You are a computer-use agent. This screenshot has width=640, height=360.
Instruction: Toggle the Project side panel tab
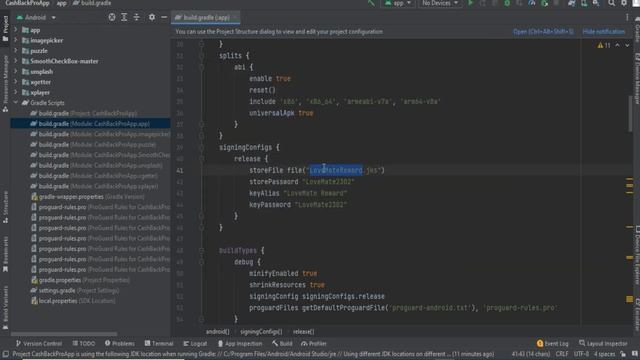[x=5, y=29]
